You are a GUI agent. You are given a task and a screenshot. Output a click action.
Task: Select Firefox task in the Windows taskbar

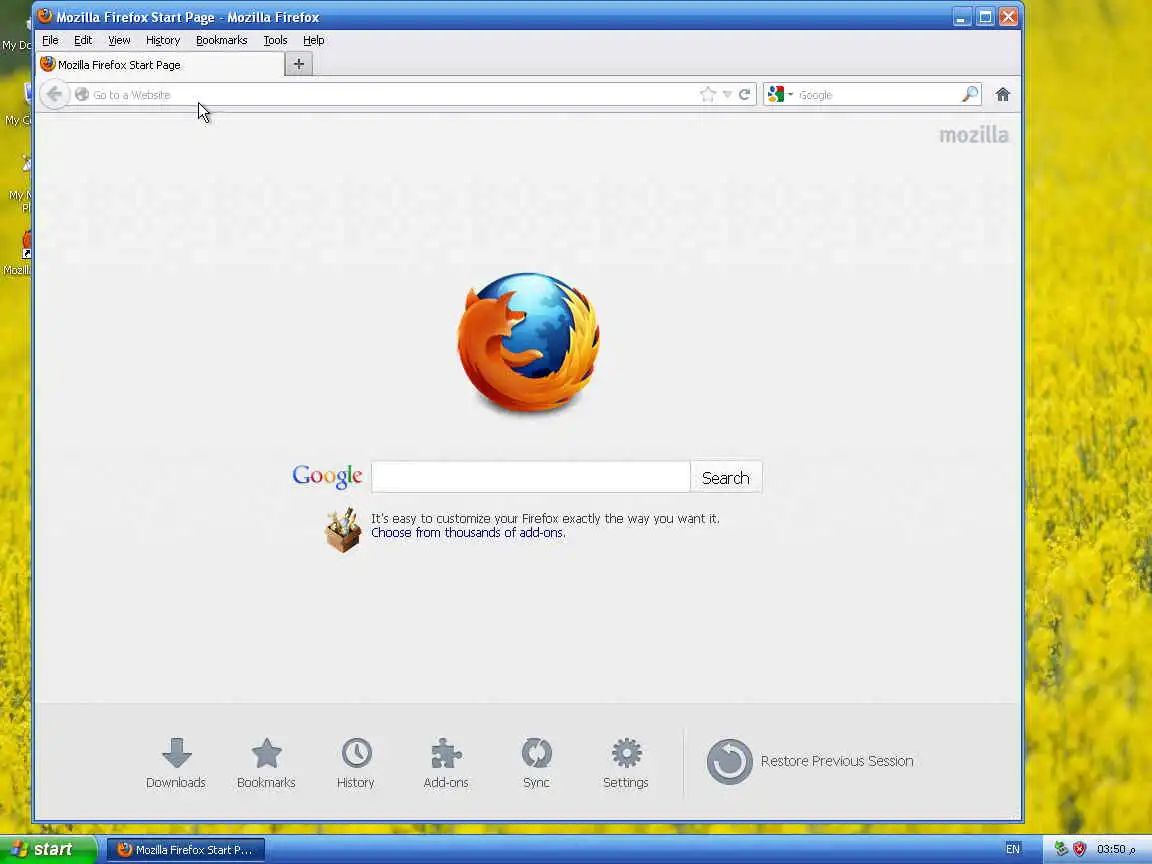(x=186, y=850)
